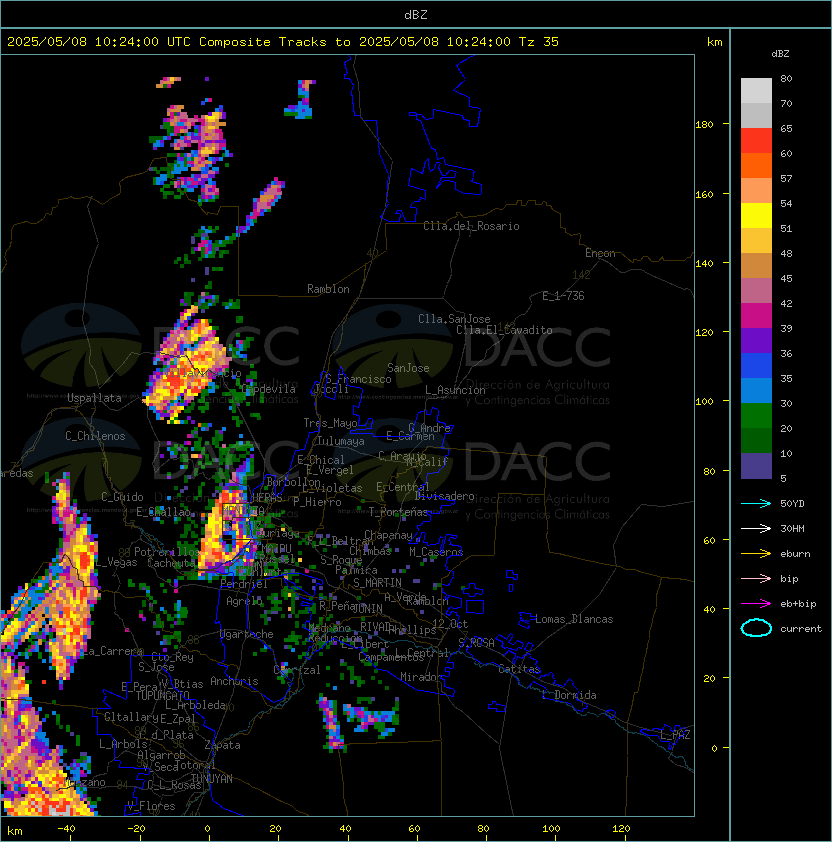This screenshot has width=832, height=842.
Task: Click the Tres_Mayo map label
Action: [330, 423]
